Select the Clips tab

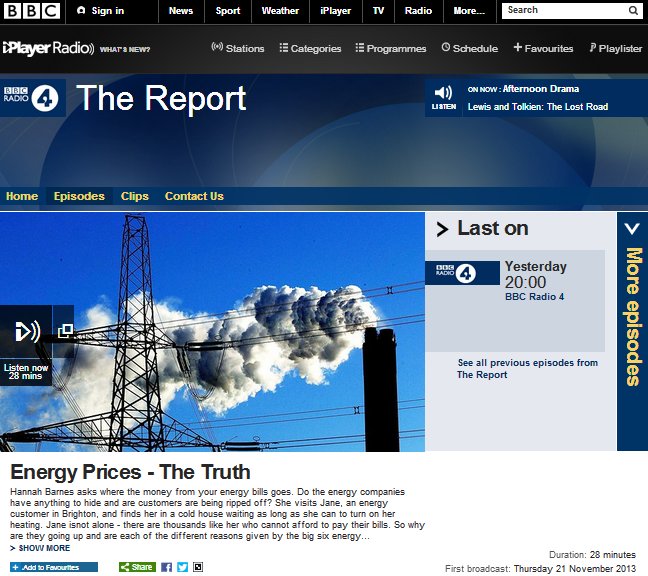pos(135,196)
